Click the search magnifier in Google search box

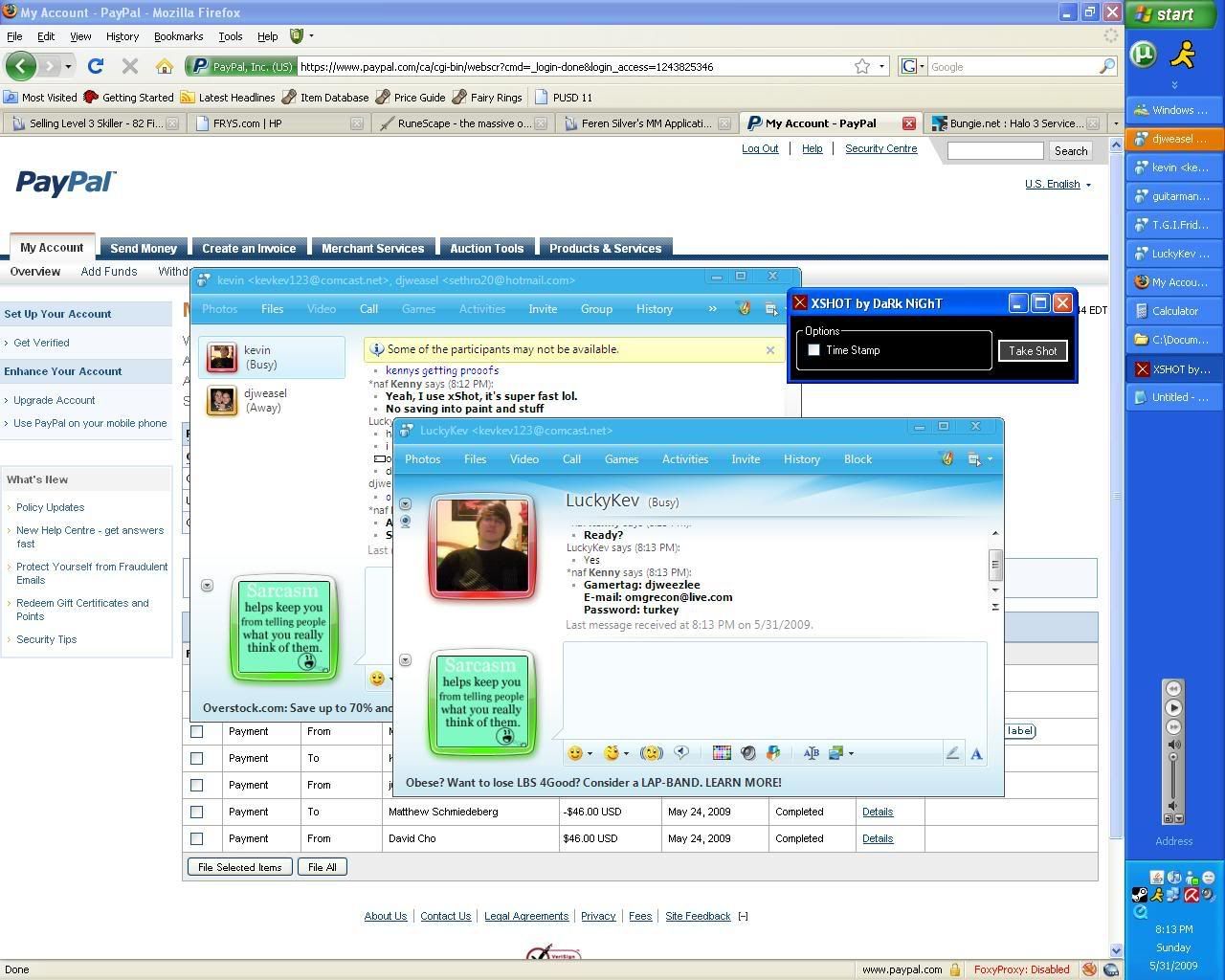coord(1106,66)
